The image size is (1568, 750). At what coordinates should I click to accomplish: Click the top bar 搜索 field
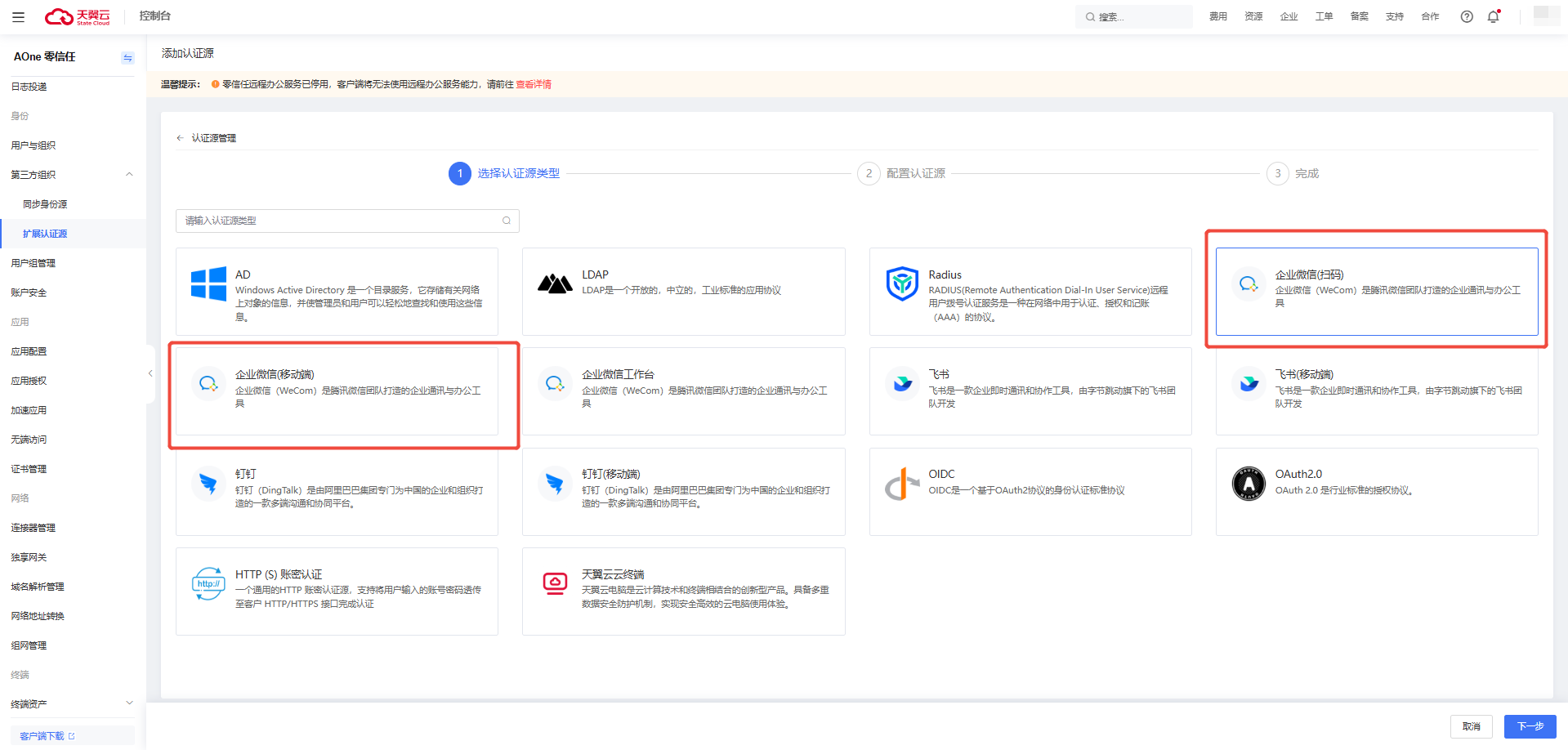(1134, 16)
